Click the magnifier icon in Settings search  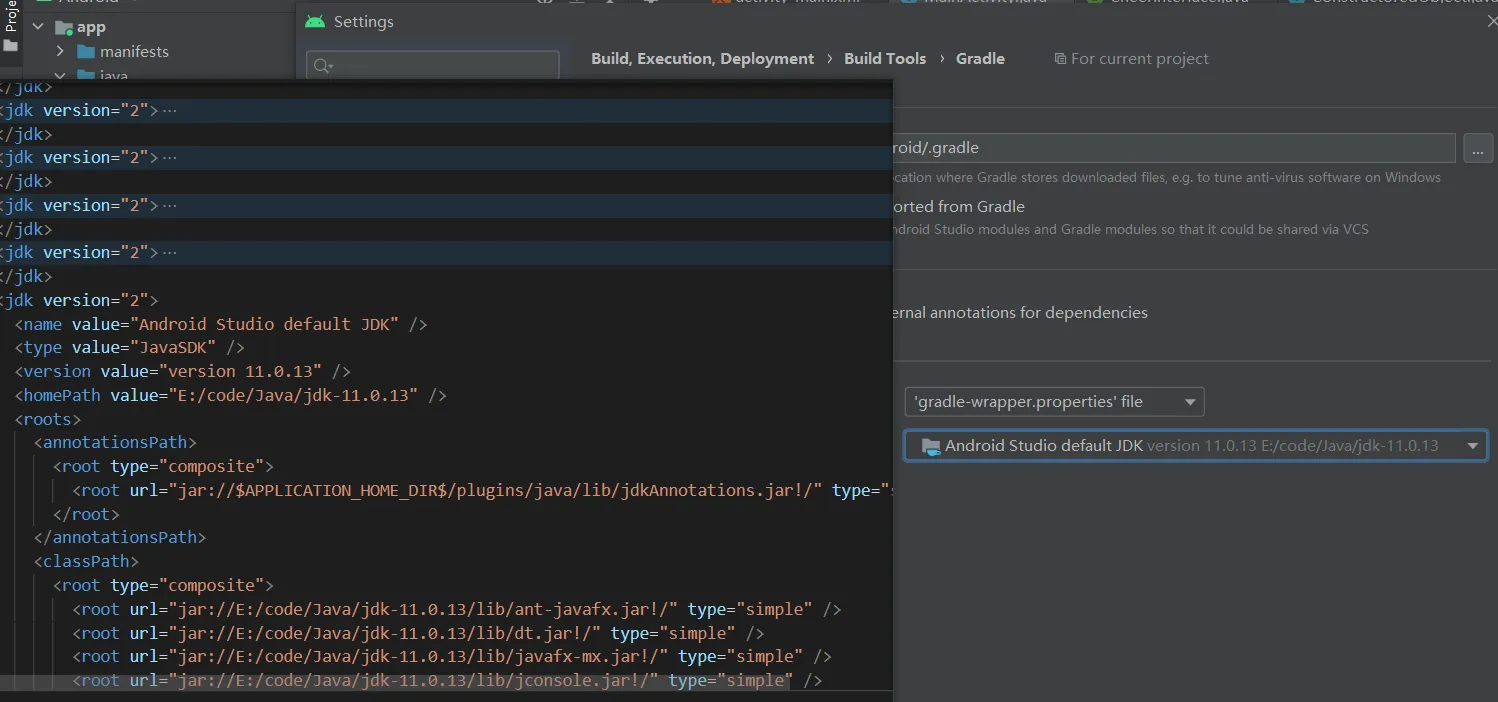322,66
